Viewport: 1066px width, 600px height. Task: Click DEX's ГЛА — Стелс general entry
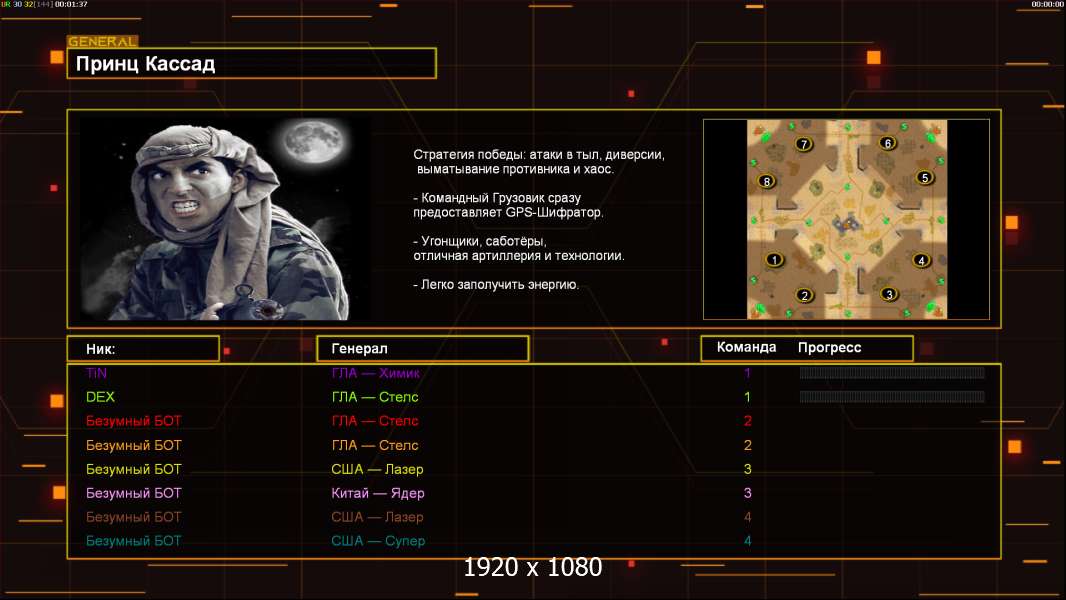tap(375, 397)
